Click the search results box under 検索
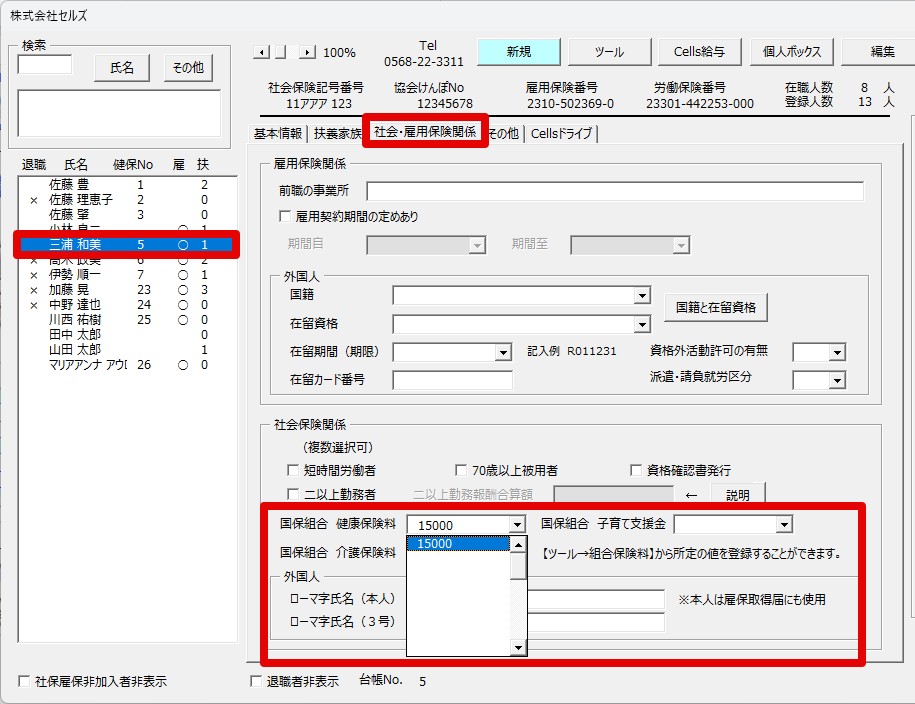915x704 pixels. pos(119,113)
